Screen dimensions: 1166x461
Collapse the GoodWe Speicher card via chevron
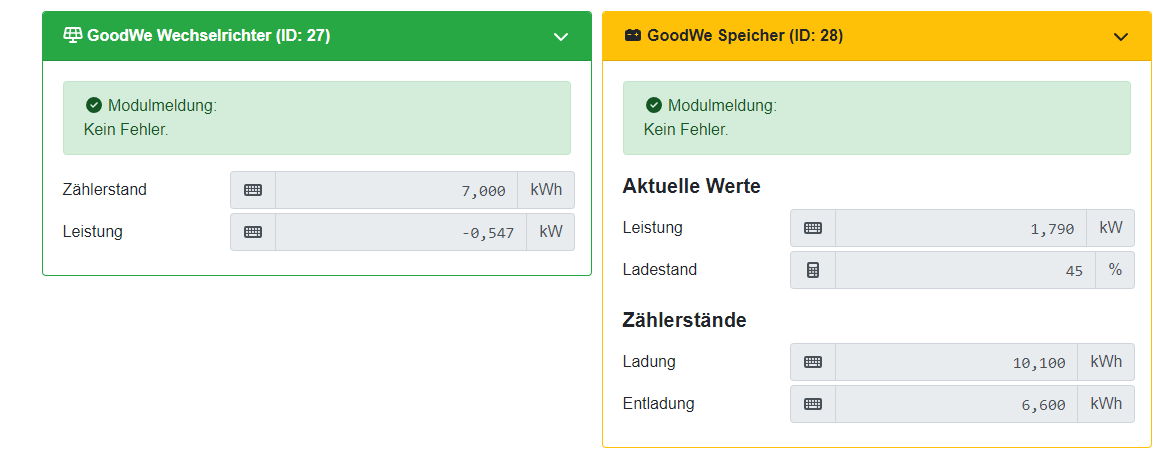(1121, 37)
